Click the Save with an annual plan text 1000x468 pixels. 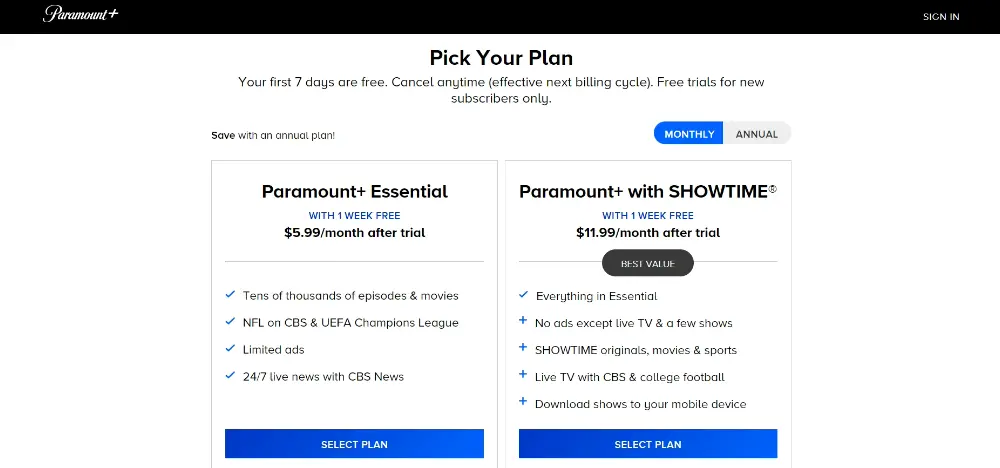pos(273,135)
